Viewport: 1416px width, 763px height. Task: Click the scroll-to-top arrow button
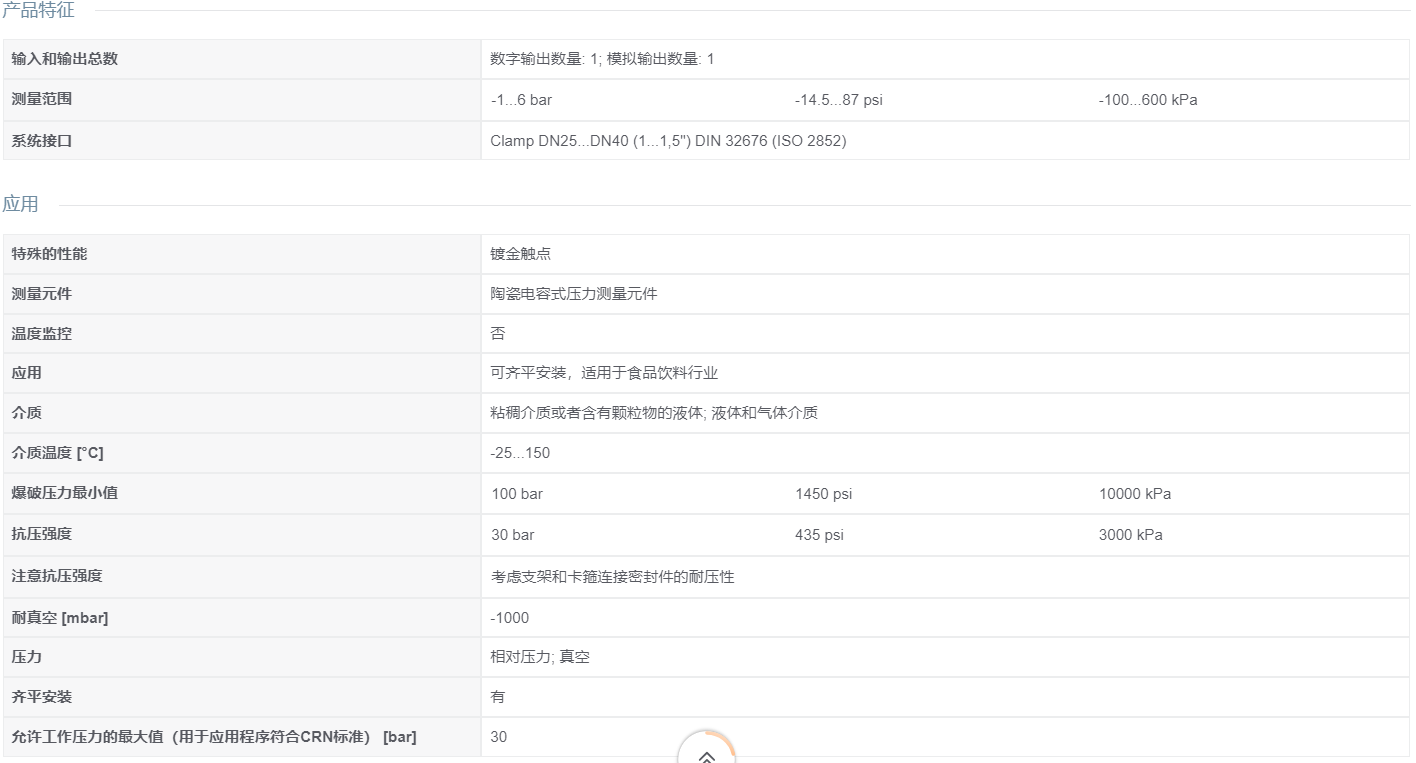point(707,750)
